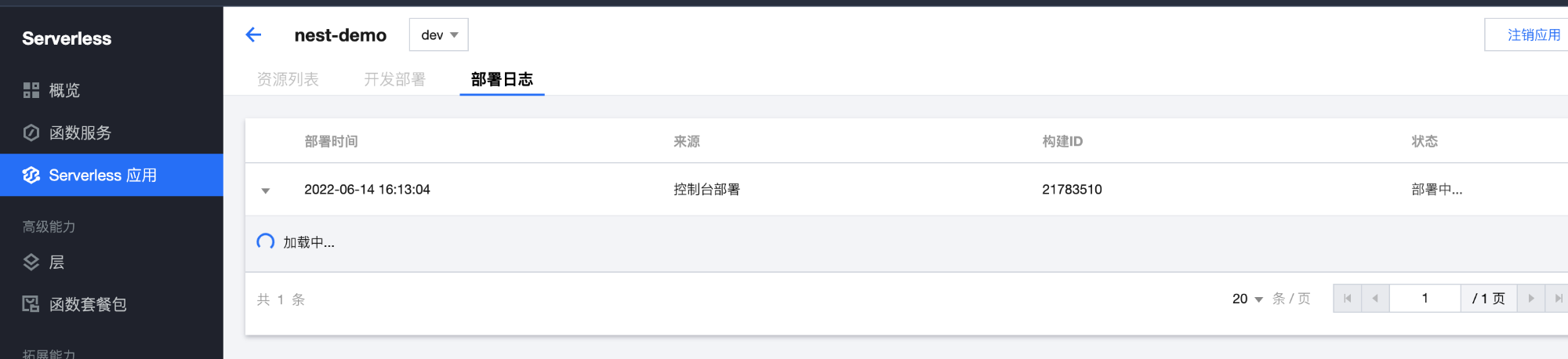Go to the next page arrow
This screenshot has height=359, width=1568.
tap(1530, 299)
